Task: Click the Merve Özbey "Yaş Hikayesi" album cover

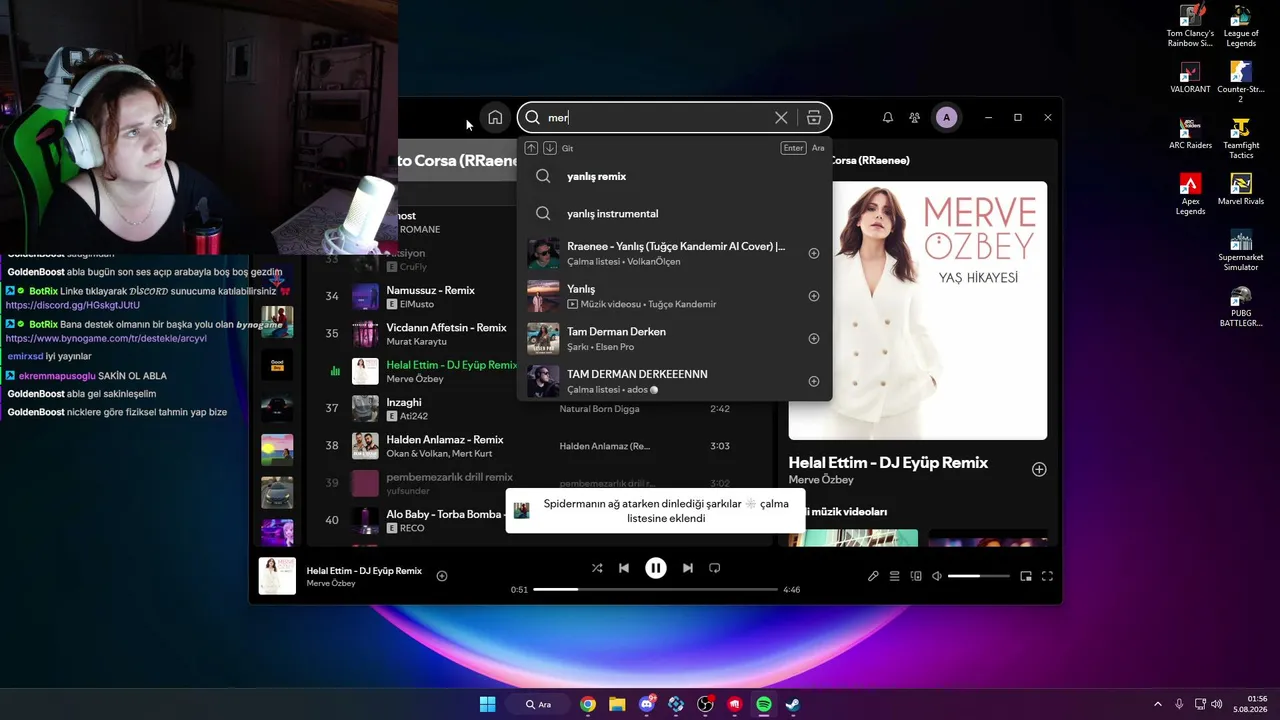Action: click(x=918, y=310)
